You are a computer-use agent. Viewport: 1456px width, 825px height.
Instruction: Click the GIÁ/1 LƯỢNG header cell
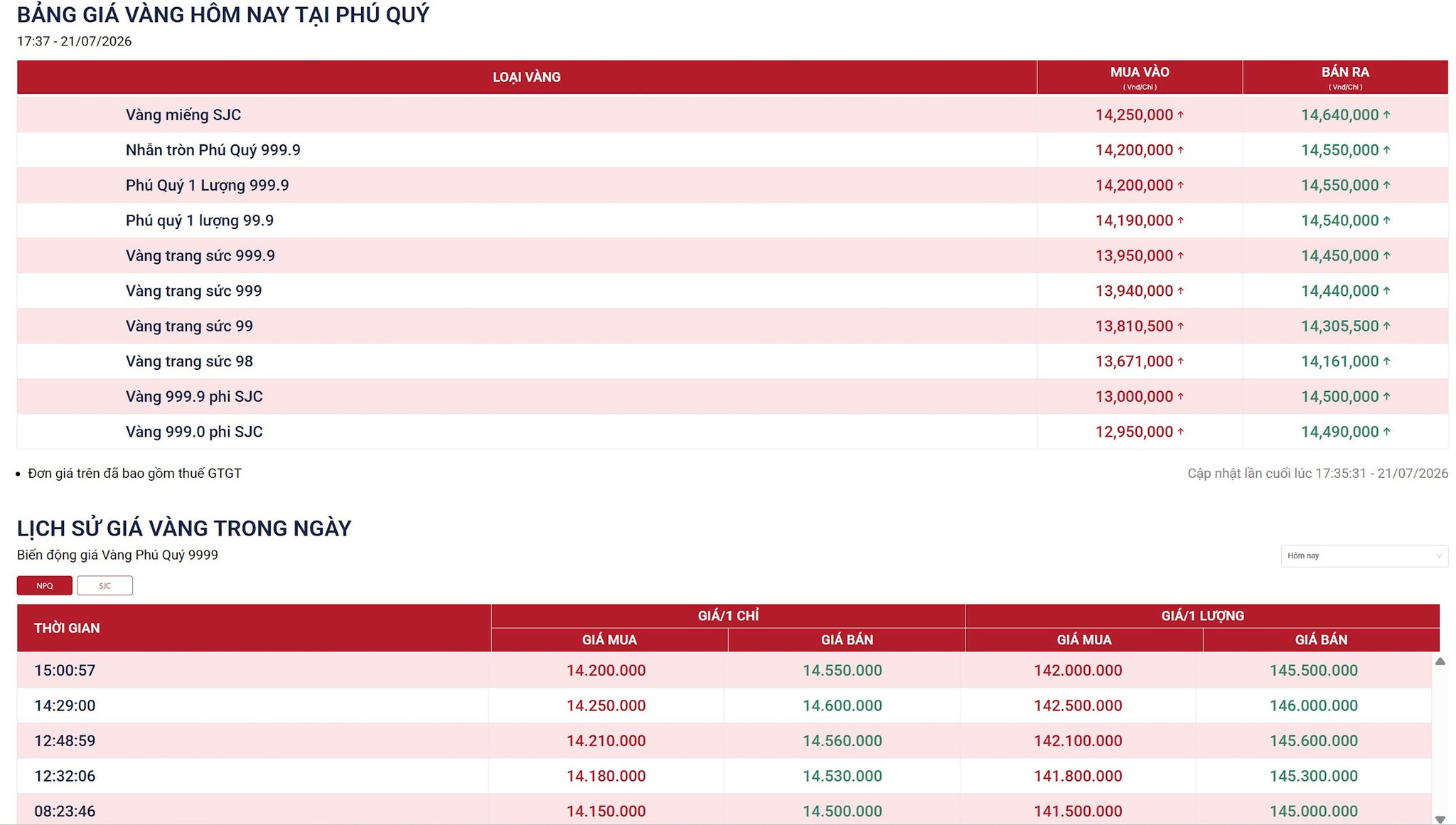pyautogui.click(x=1202, y=616)
